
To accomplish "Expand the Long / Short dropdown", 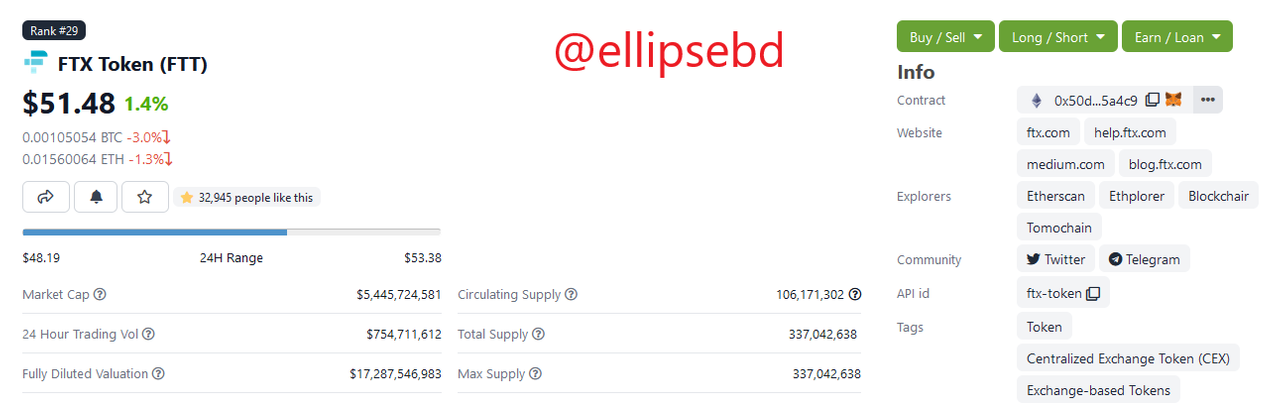I will point(1058,37).
